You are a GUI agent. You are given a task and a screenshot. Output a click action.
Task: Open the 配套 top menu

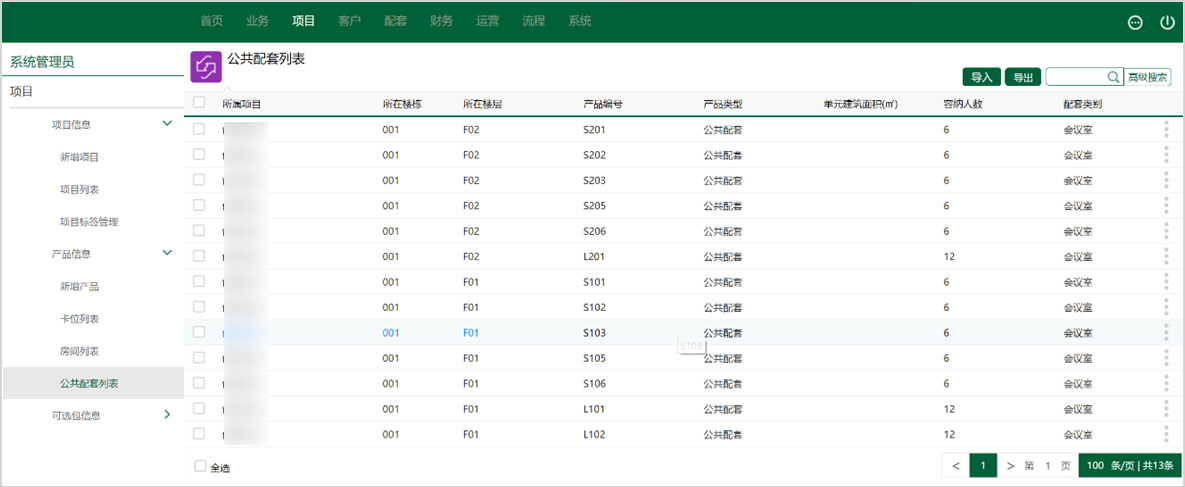[x=396, y=21]
